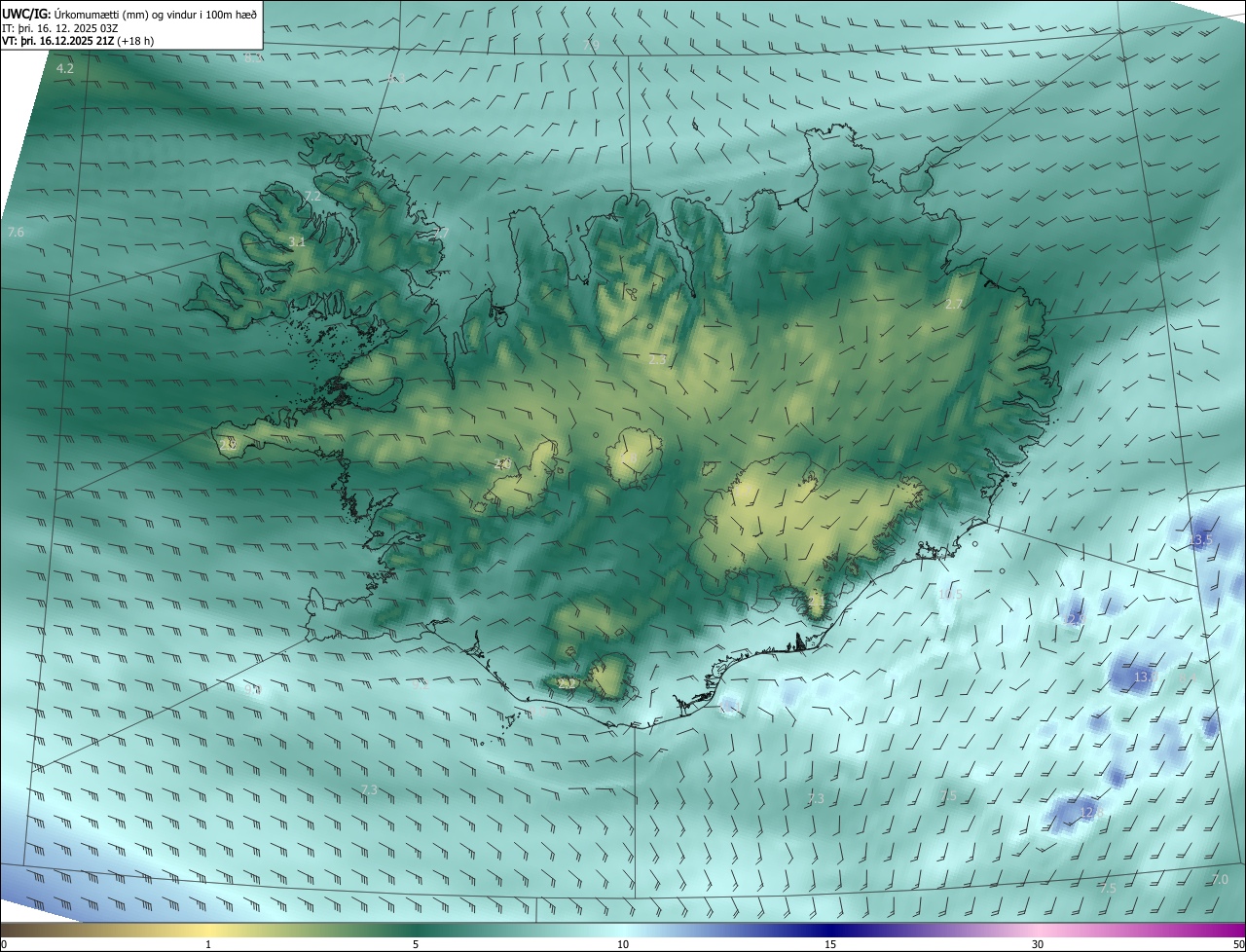Click the 7.7 value label on the map
Image resolution: width=1246 pixels, height=952 pixels.
point(441,234)
